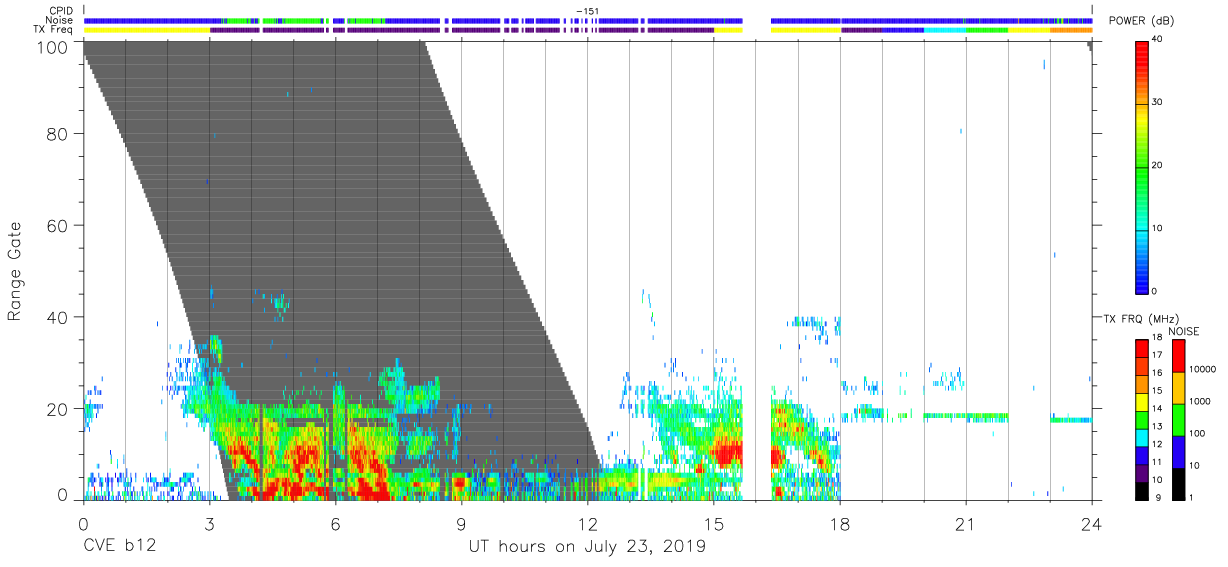Screen dimensions: 1228x567
Task: Click the 21 tick on UT hours axis
Action: (966, 525)
